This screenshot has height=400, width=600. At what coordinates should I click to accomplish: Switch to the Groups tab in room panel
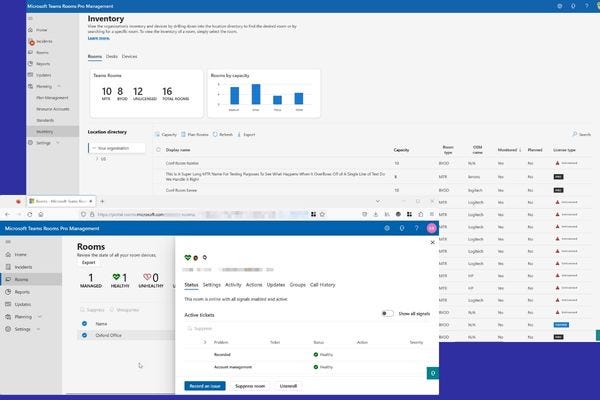point(298,285)
